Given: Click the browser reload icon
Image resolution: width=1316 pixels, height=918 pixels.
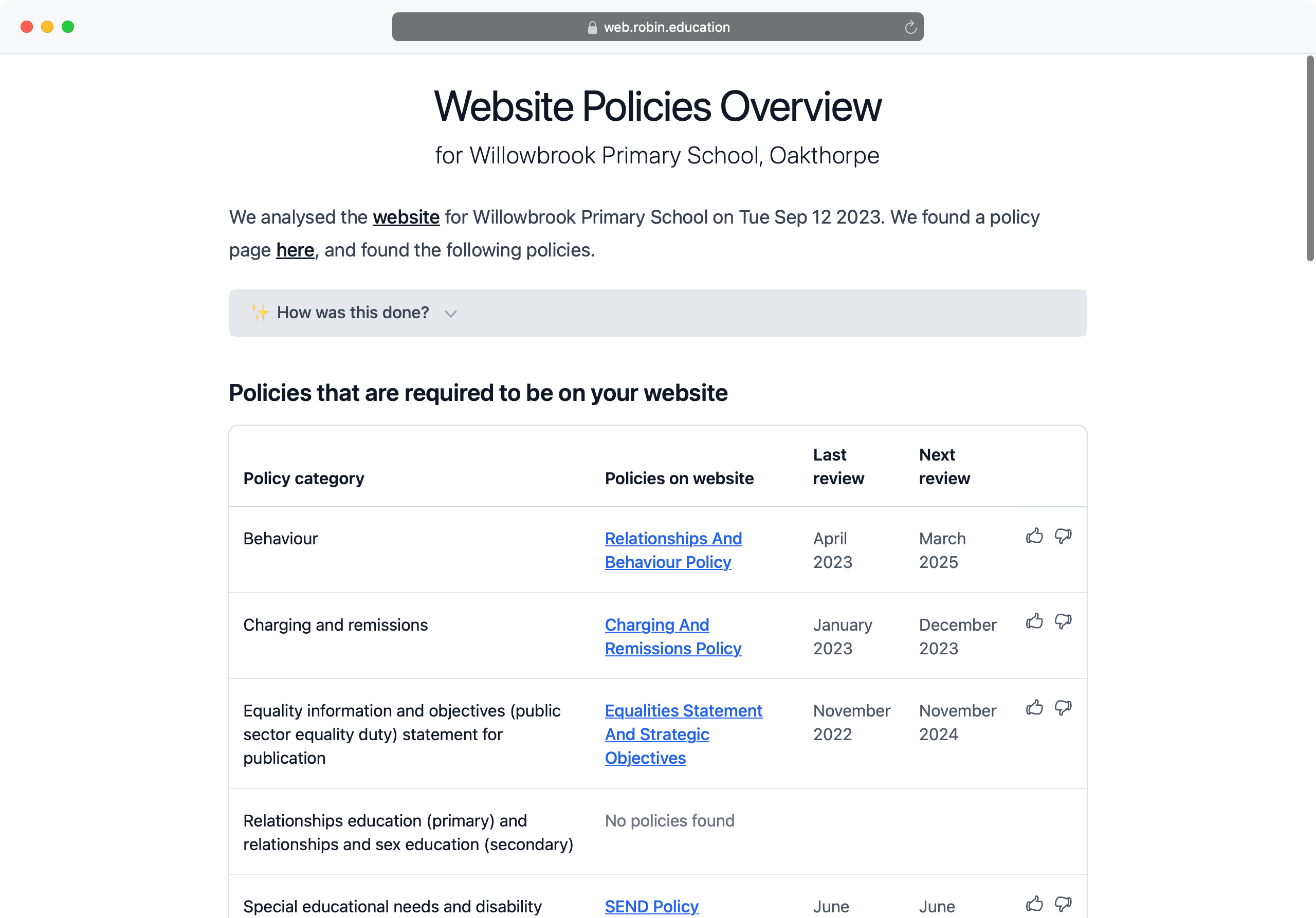Looking at the screenshot, I should click(910, 27).
